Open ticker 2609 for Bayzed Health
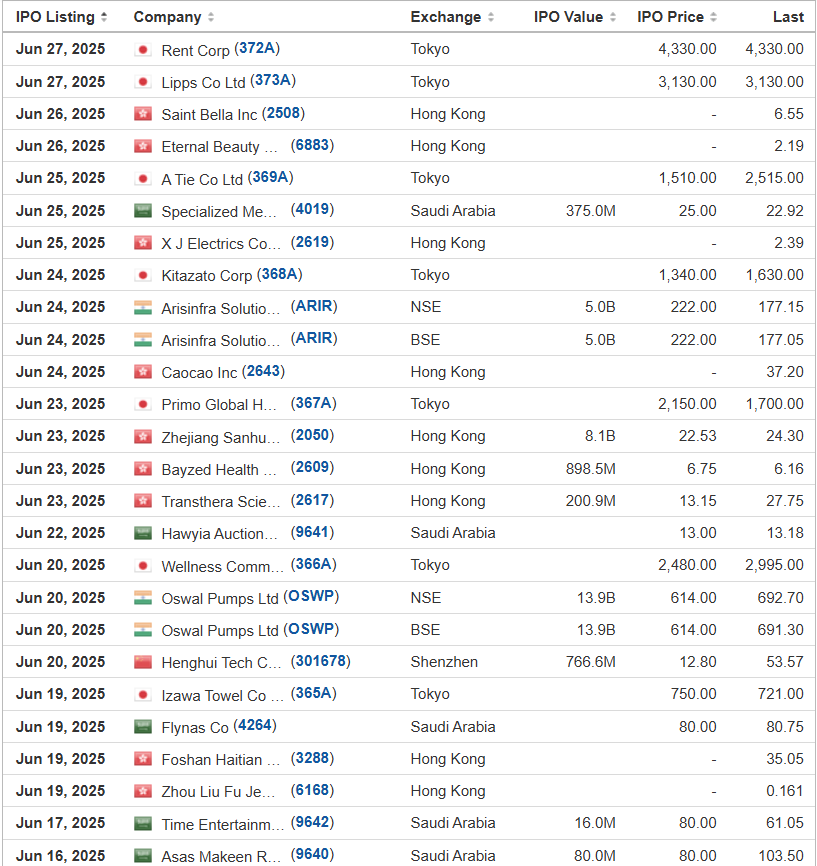This screenshot has height=866, width=817. click(x=312, y=467)
